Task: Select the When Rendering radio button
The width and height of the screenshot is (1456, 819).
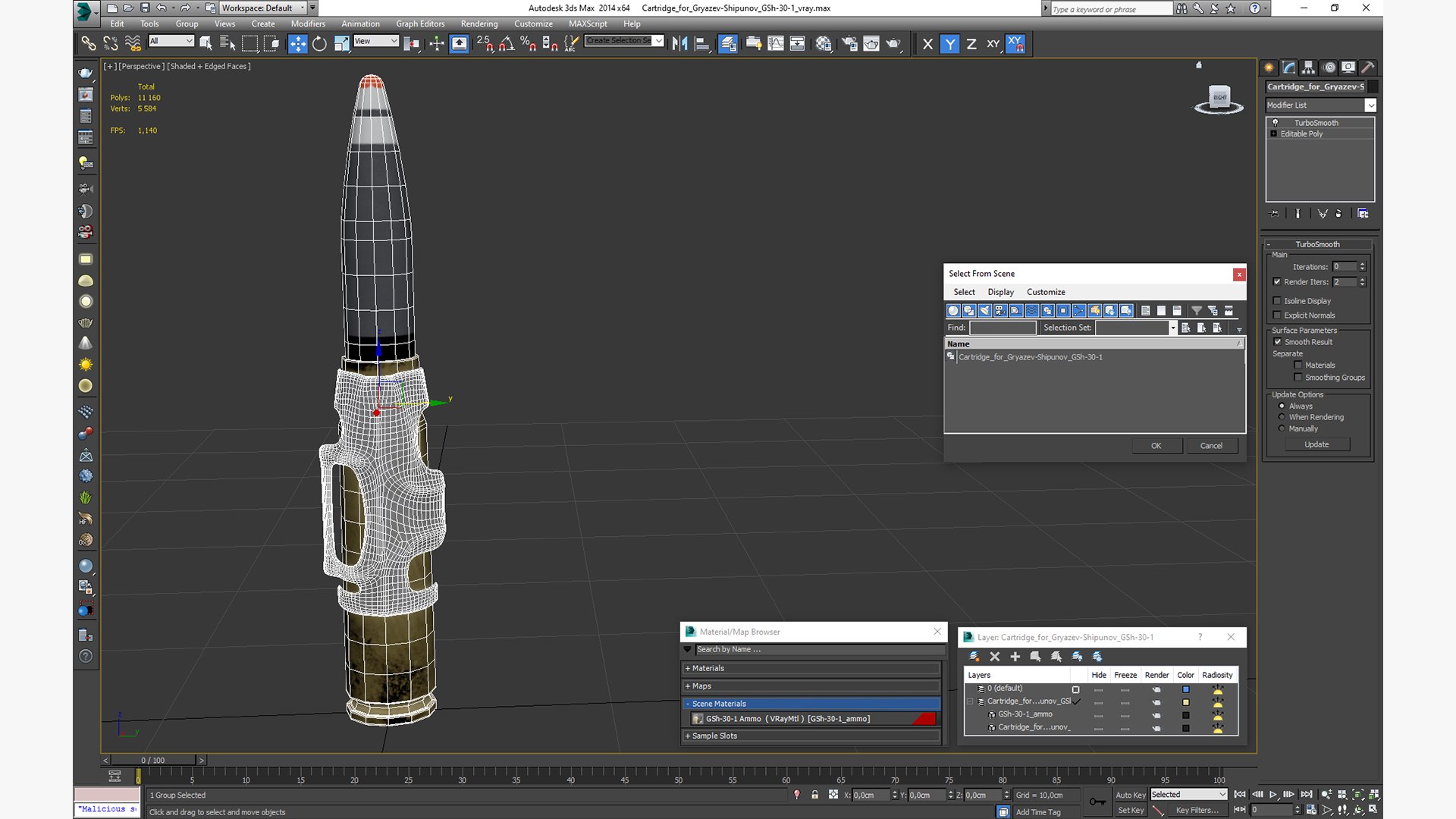Action: coord(1282,417)
